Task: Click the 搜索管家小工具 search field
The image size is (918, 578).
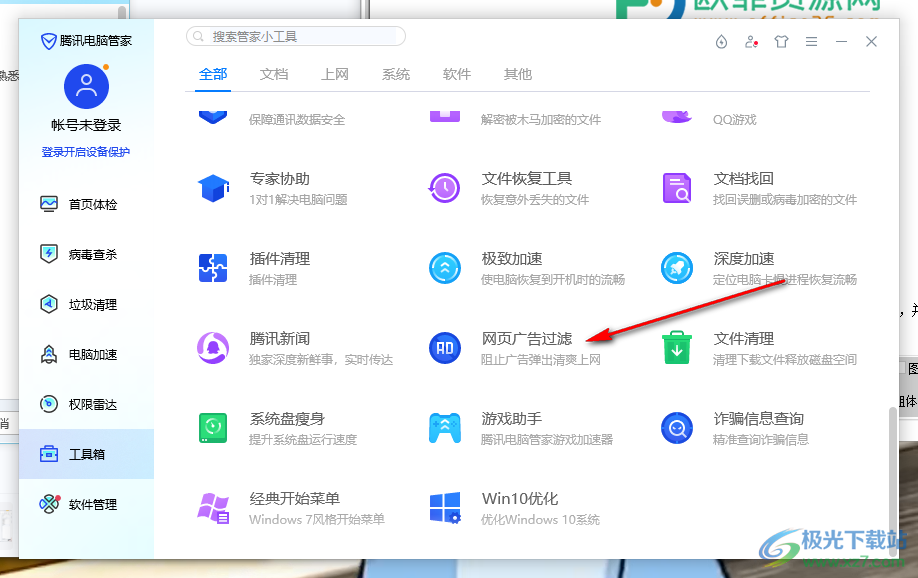Action: 296,36
